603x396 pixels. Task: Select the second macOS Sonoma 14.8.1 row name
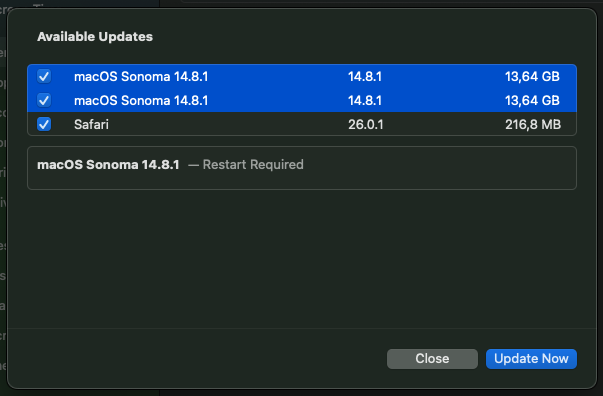pyautogui.click(x=141, y=100)
